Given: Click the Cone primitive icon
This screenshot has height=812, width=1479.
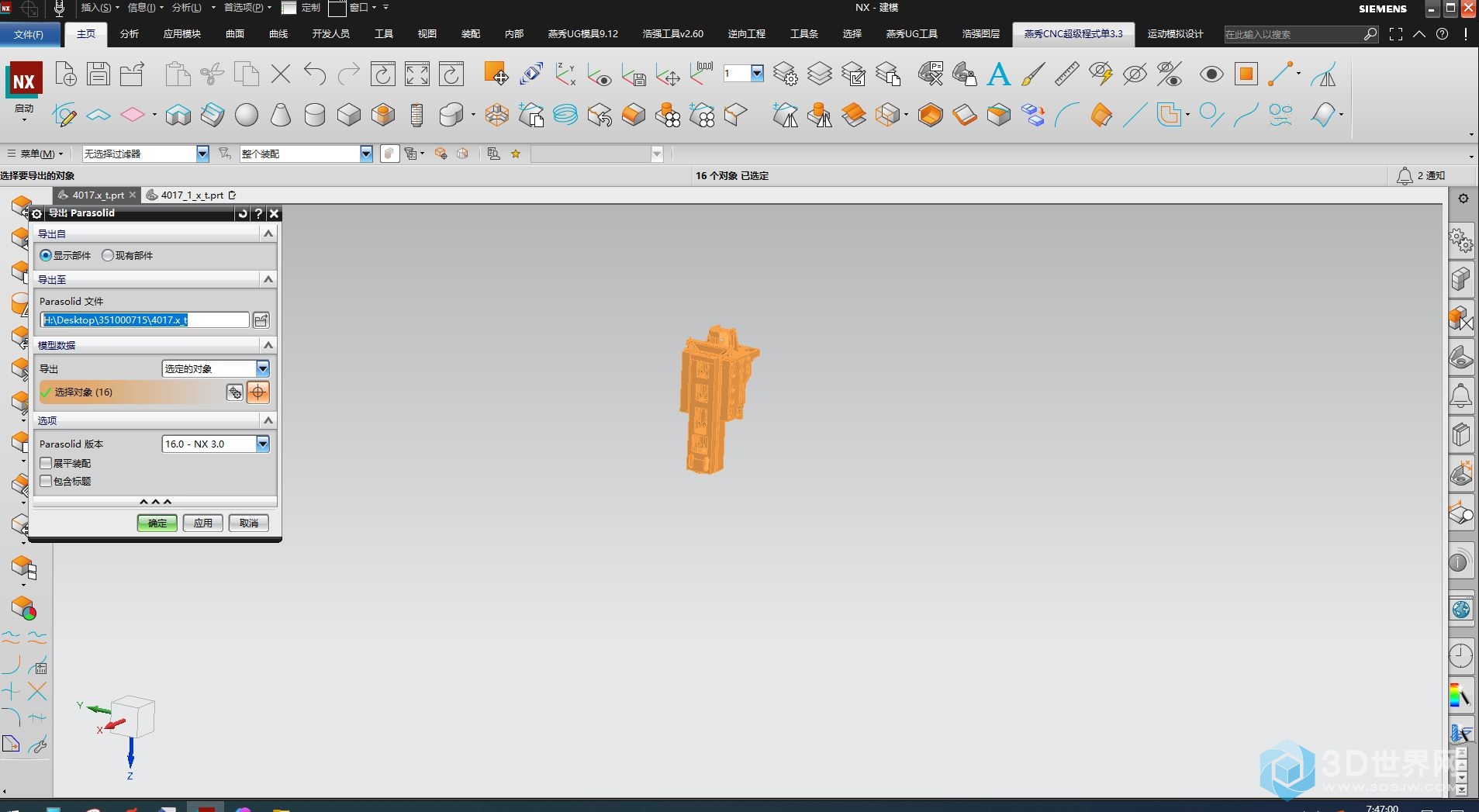Looking at the screenshot, I should pyautogui.click(x=281, y=115).
